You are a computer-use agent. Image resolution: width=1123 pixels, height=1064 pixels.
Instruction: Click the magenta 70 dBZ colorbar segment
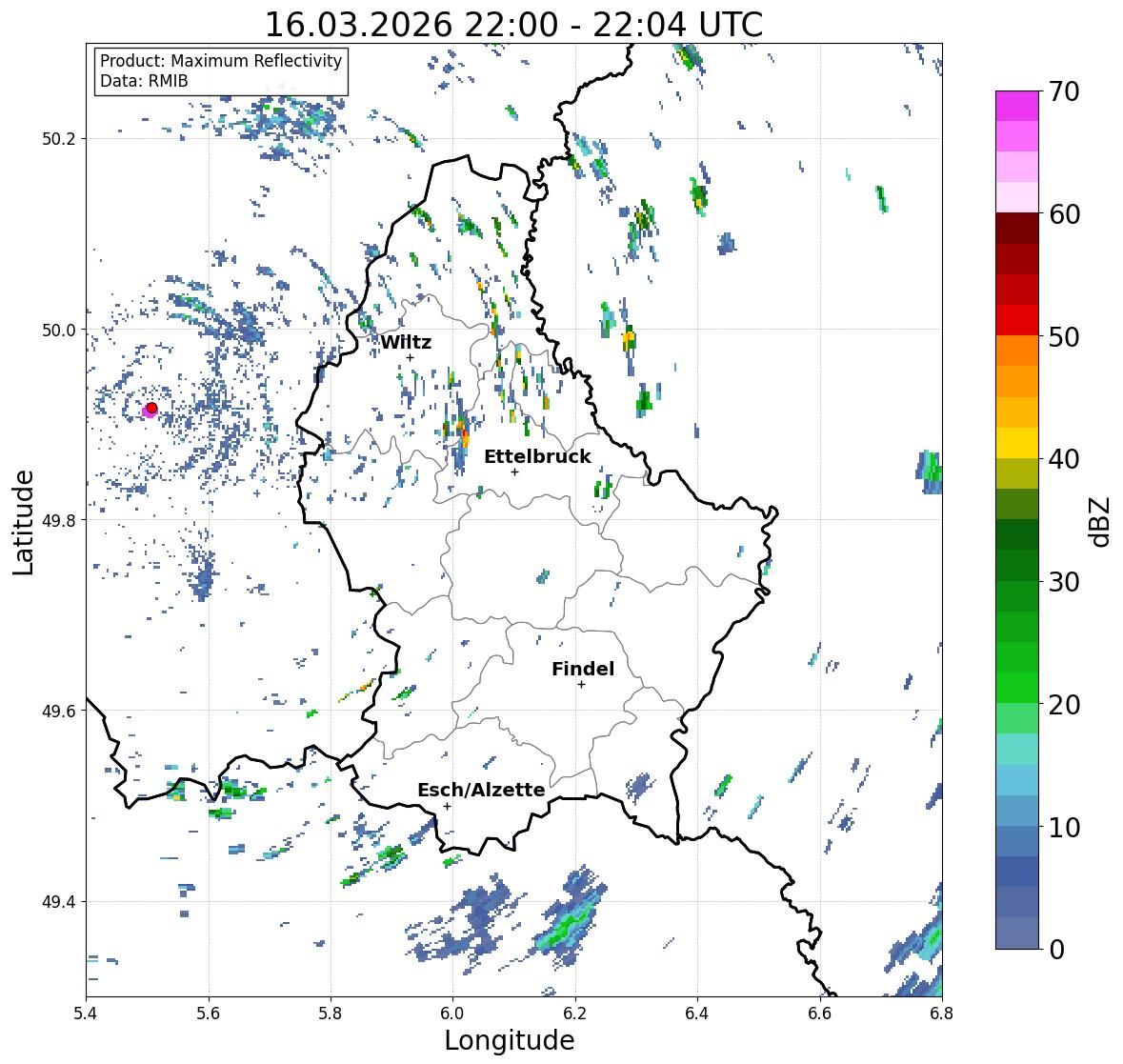click(1017, 106)
